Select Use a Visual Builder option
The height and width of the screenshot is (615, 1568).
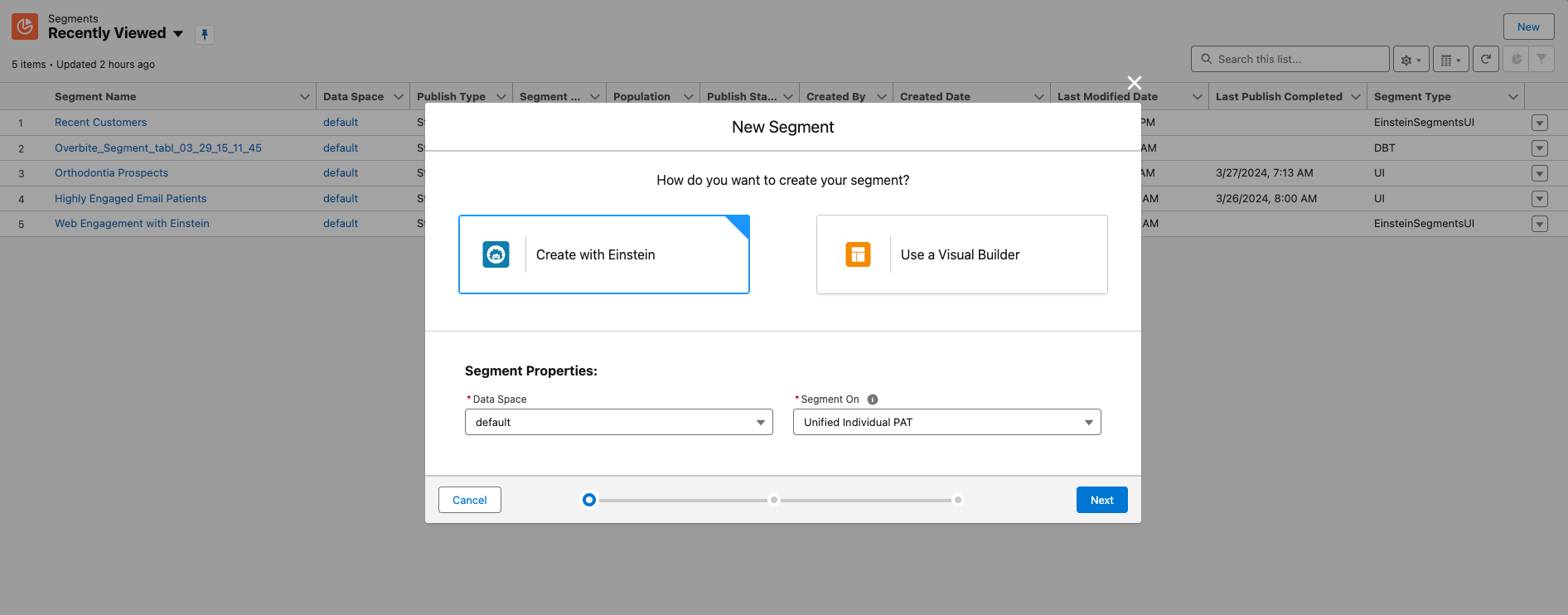tap(961, 254)
